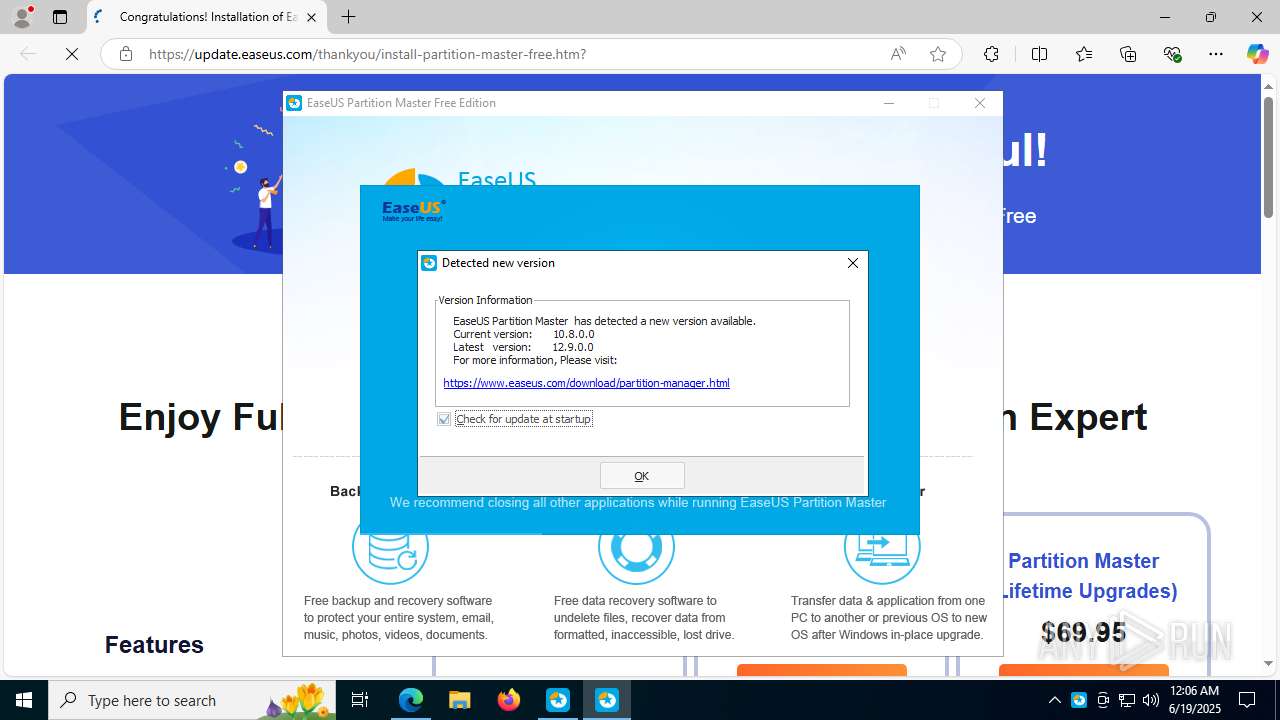Open Firefox from the taskbar
Image resolution: width=1280 pixels, height=720 pixels.
click(x=509, y=700)
